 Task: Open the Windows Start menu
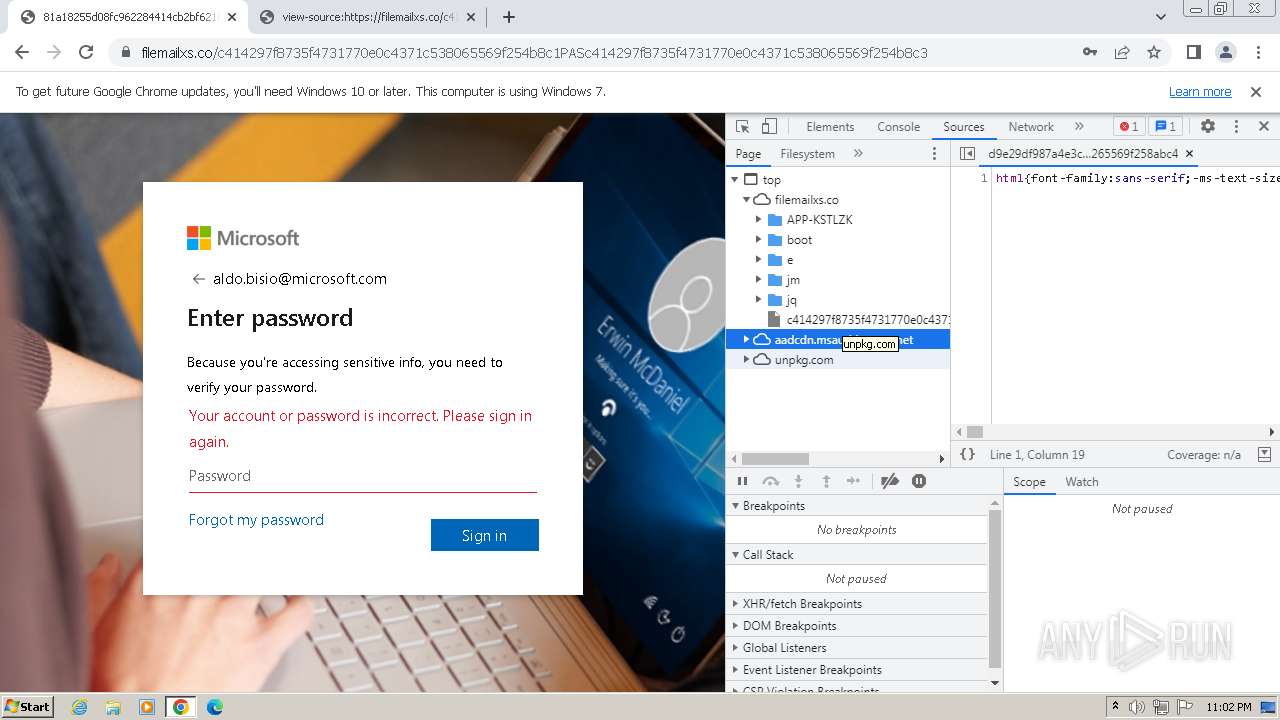[28, 706]
